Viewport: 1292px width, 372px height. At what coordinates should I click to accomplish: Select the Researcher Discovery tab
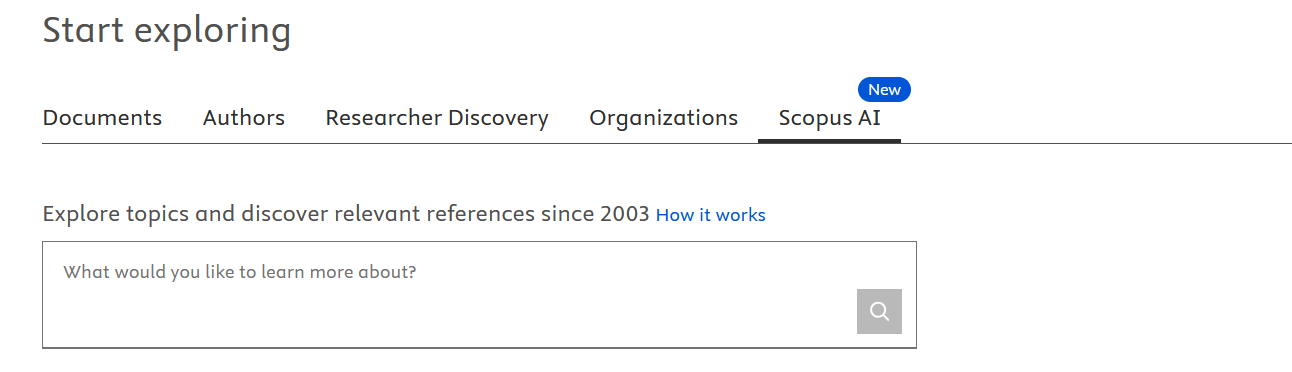pos(437,118)
